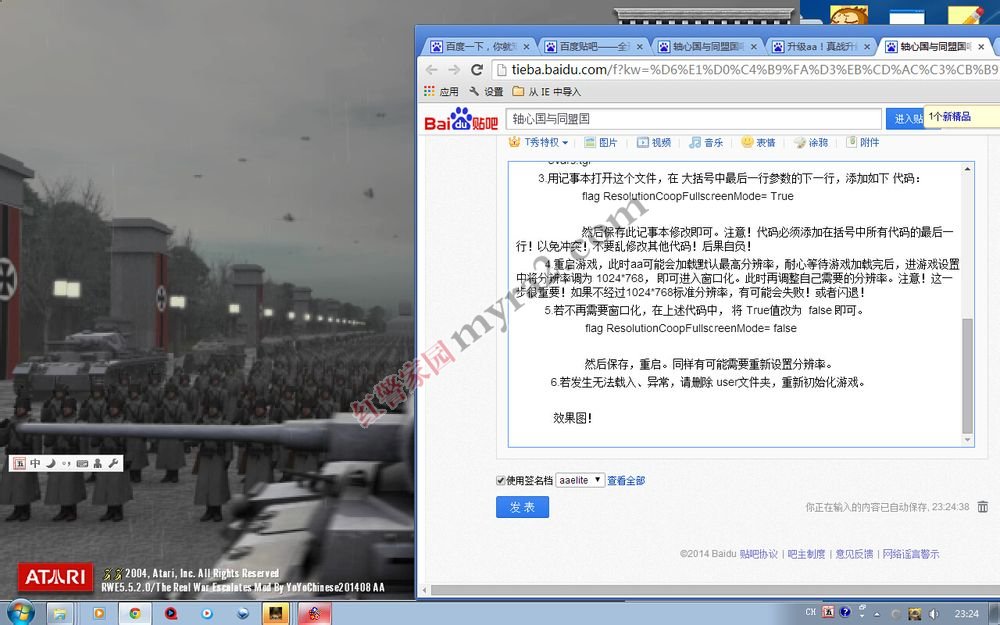This screenshot has width=1000, height=625.
Task: Open the orange media player taskbar icon
Action: coord(99,614)
